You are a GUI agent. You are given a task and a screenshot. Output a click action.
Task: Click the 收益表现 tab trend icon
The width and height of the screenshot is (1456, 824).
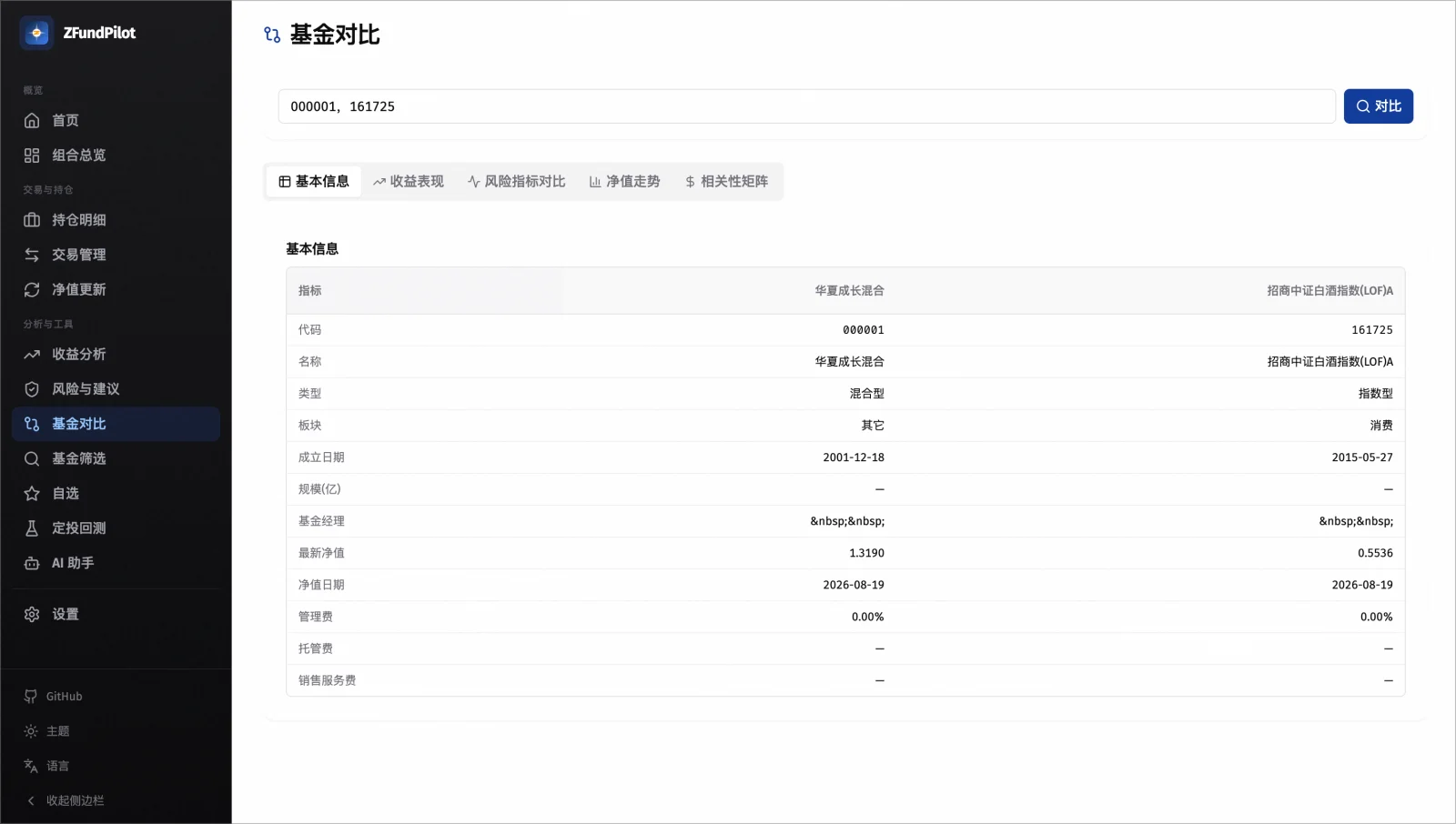[379, 182]
